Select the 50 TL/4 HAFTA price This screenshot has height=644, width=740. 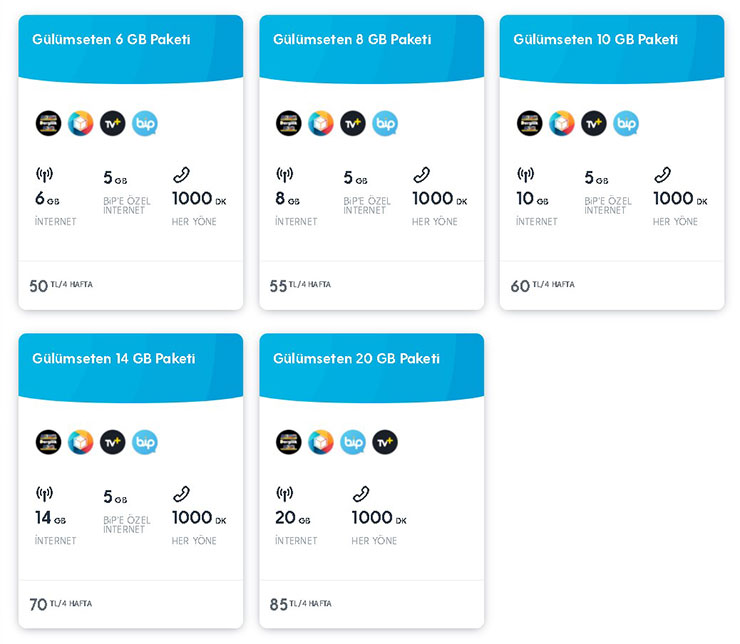click(x=61, y=285)
